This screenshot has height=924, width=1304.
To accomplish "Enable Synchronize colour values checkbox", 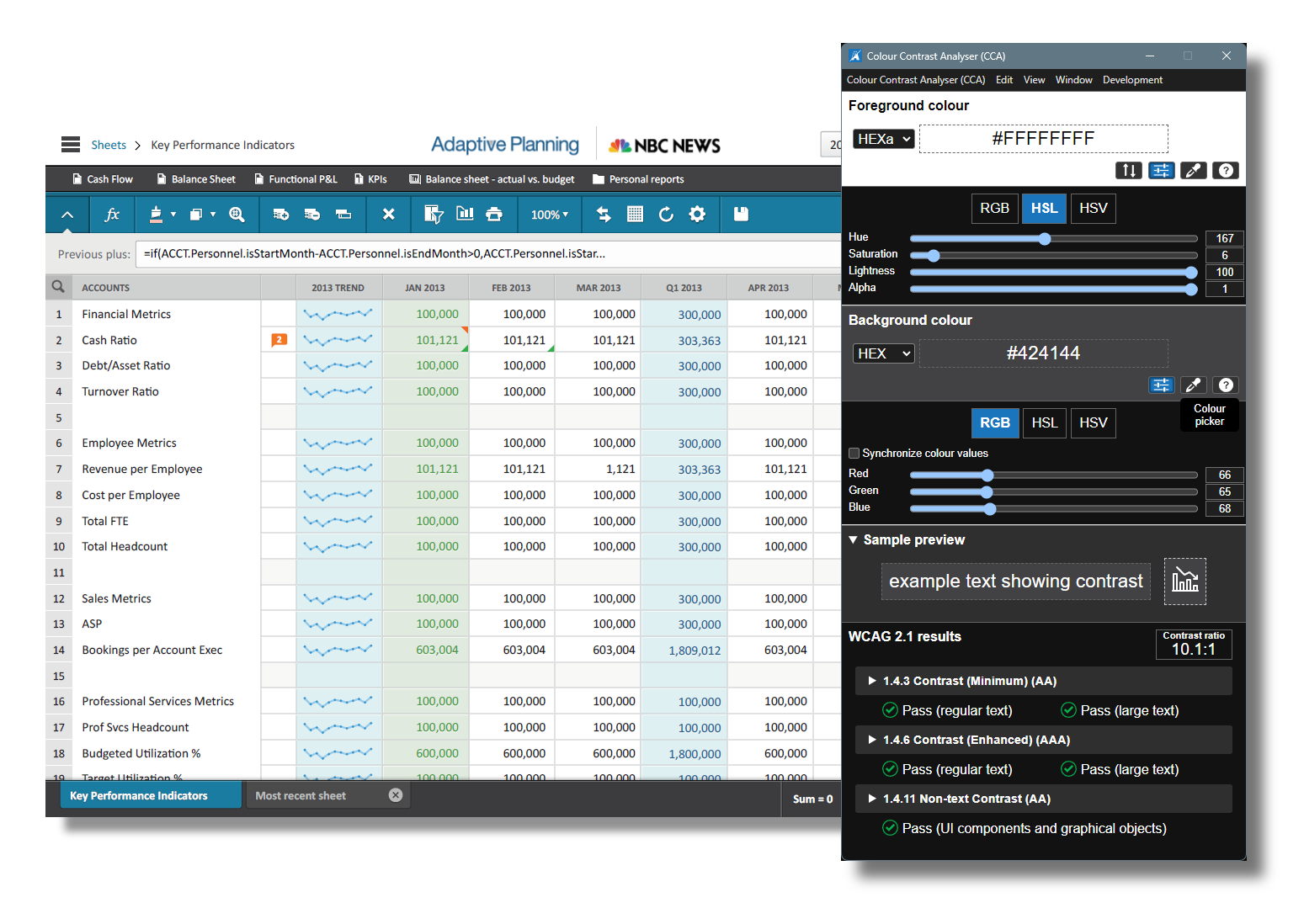I will pyautogui.click(x=854, y=454).
